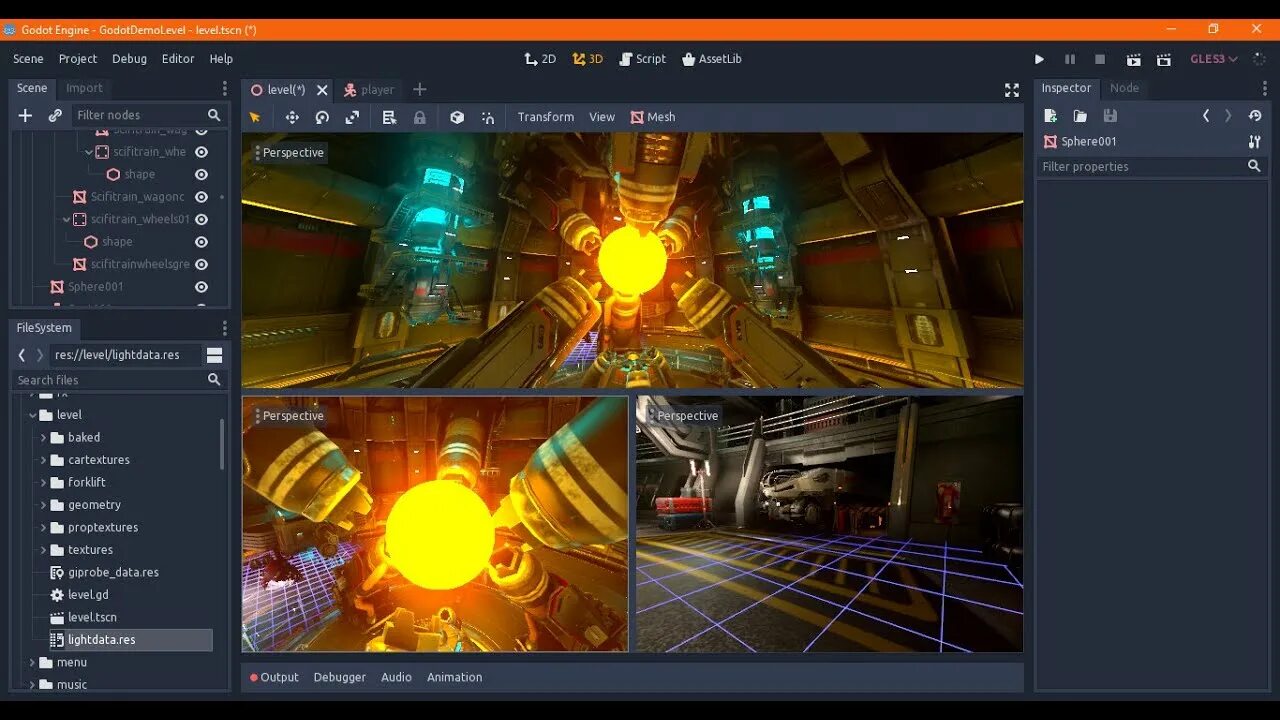Toggle visibility of shape under scifitrain_wheels01
Viewport: 1280px width, 720px height.
(x=201, y=242)
